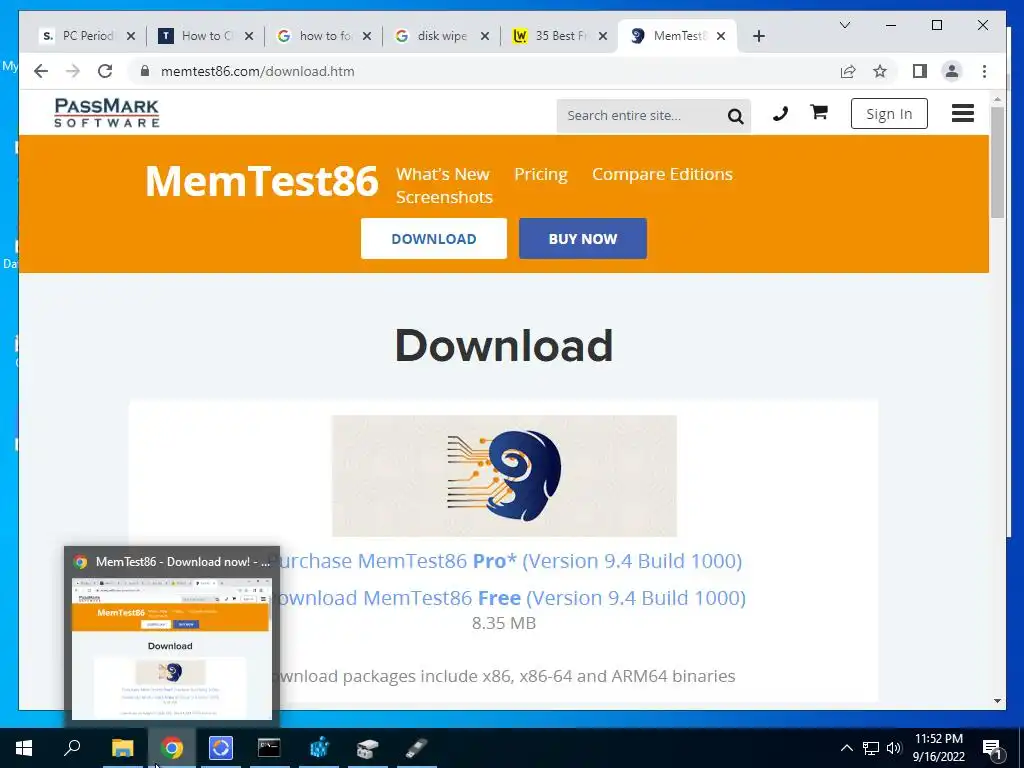Open Pricing link
The image size is (1024, 768).
coord(541,174)
